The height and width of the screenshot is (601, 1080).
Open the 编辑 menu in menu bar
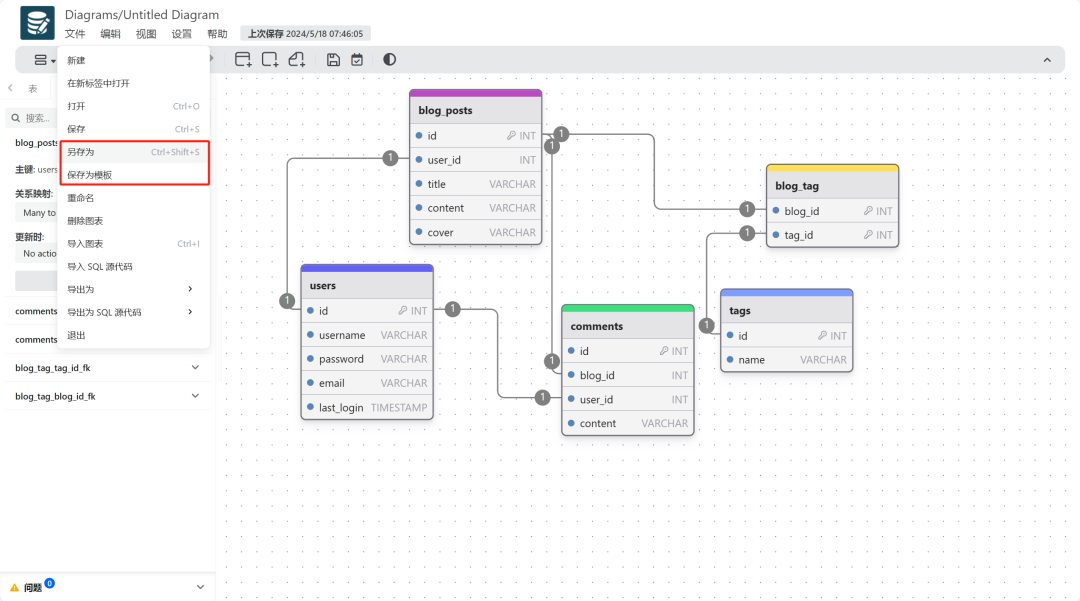click(x=110, y=34)
